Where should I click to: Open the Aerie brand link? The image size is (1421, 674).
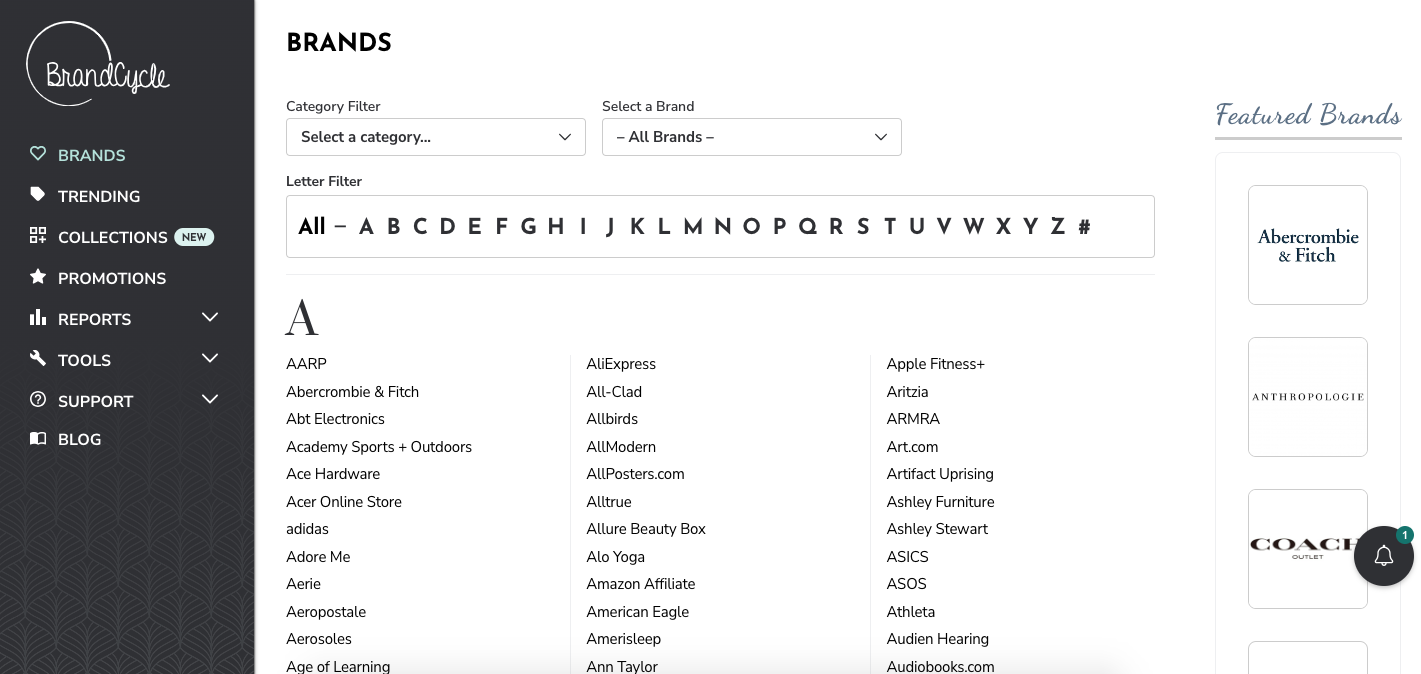coord(303,584)
